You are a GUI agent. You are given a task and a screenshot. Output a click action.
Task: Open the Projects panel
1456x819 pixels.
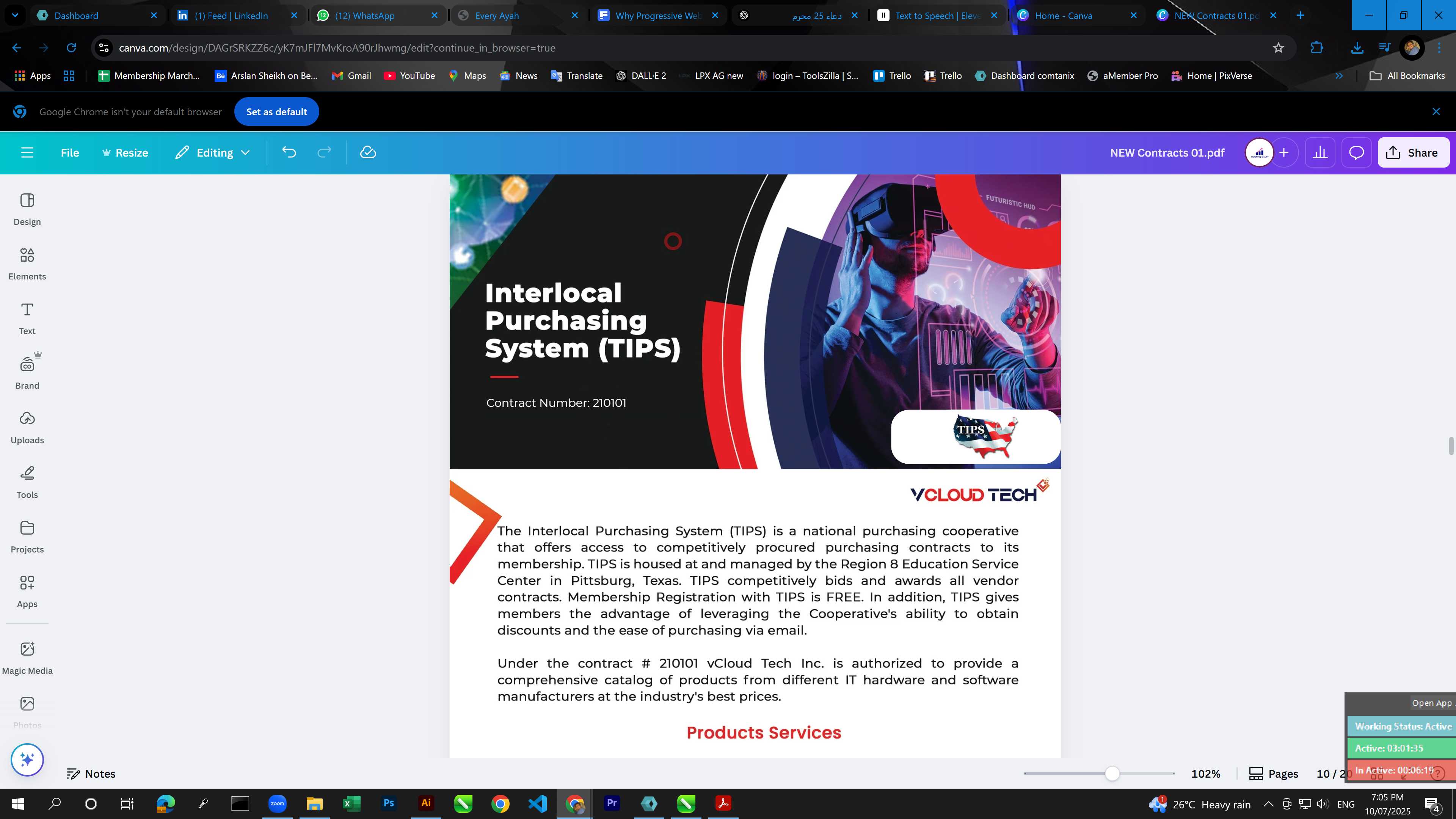pyautogui.click(x=27, y=537)
